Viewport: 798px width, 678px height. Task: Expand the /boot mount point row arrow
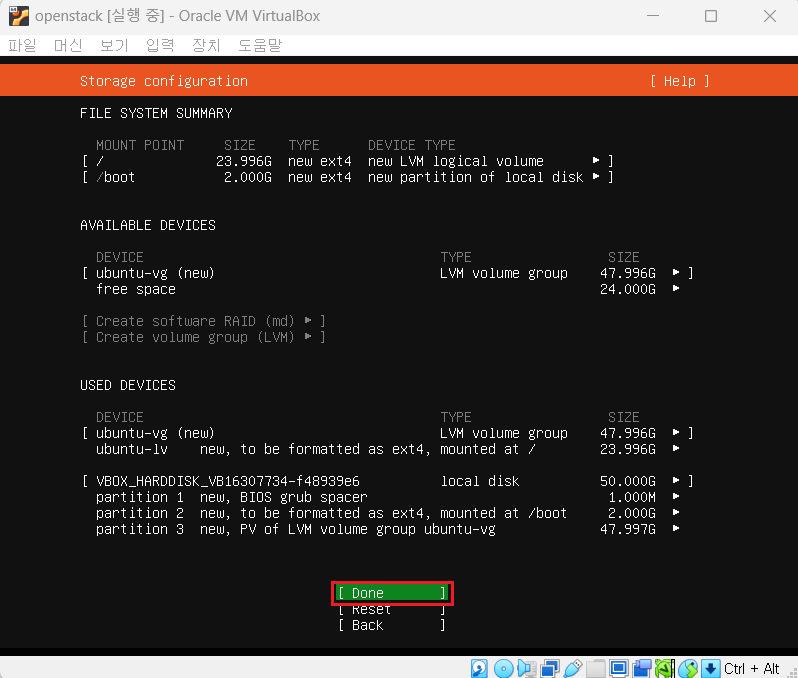(596, 177)
